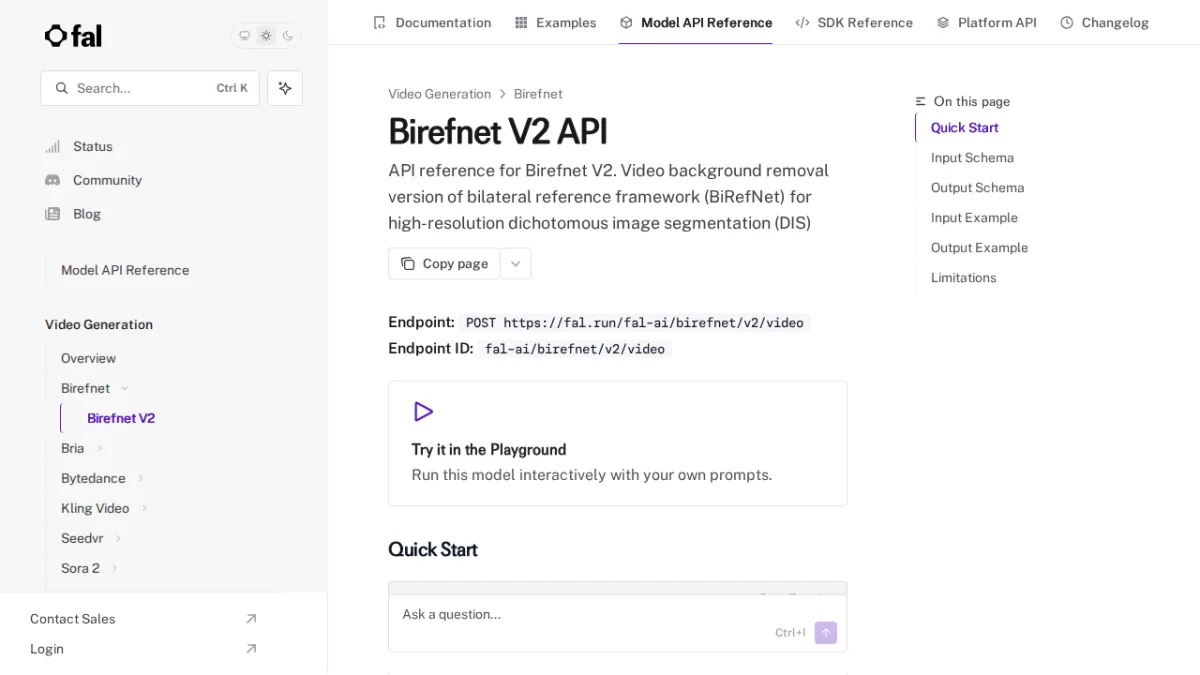The image size is (1200, 675).
Task: Click the Documentation book icon
Action: (x=379, y=22)
